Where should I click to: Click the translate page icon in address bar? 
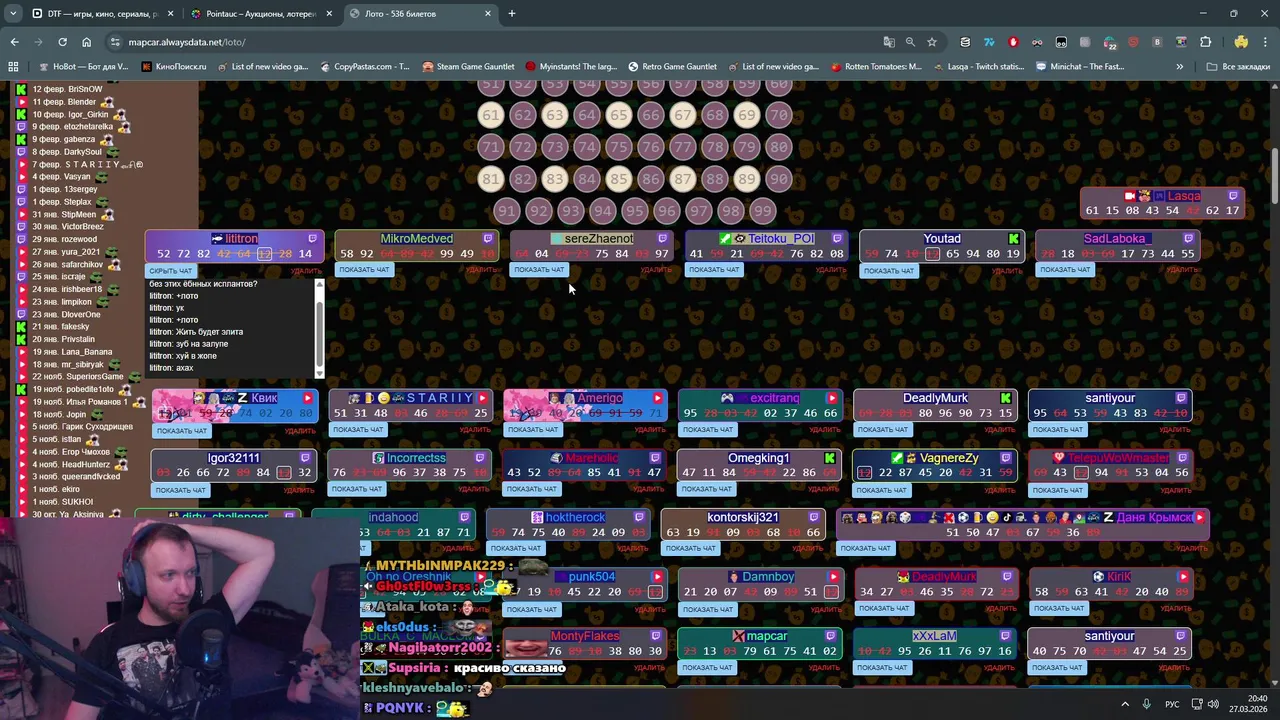point(889,42)
